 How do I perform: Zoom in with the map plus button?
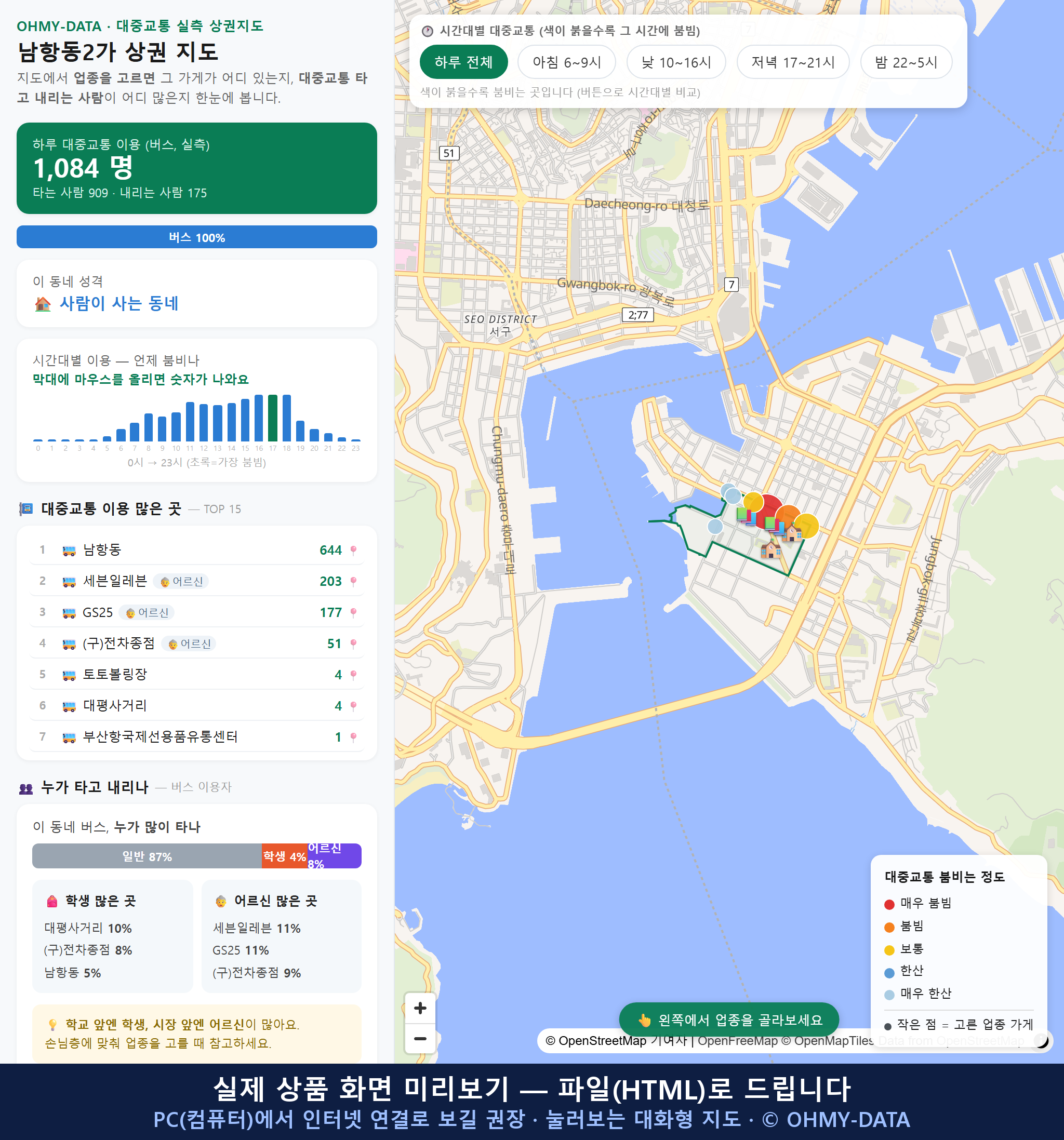pyautogui.click(x=420, y=1008)
